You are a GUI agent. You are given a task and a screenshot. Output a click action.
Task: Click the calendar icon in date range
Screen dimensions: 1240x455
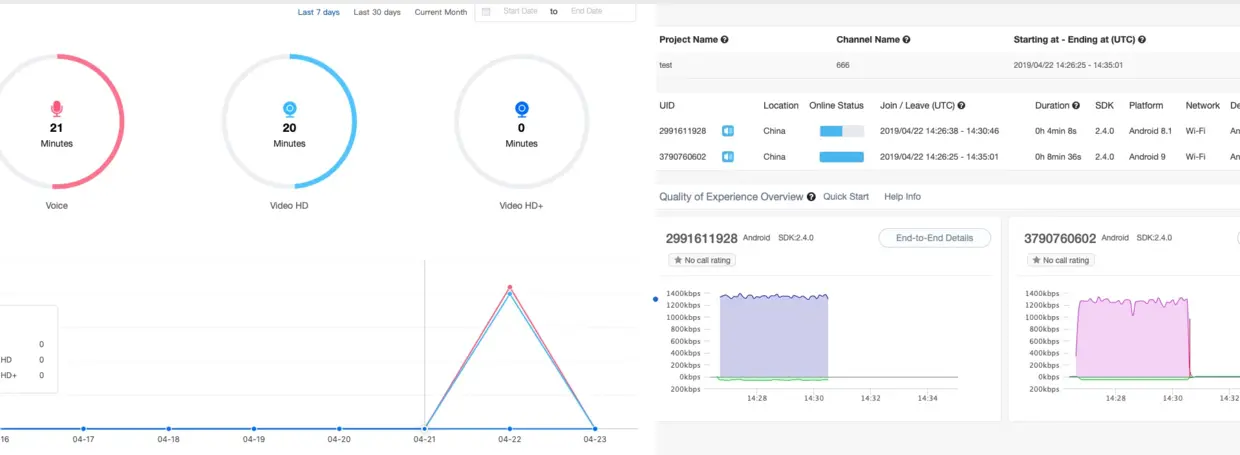(486, 12)
